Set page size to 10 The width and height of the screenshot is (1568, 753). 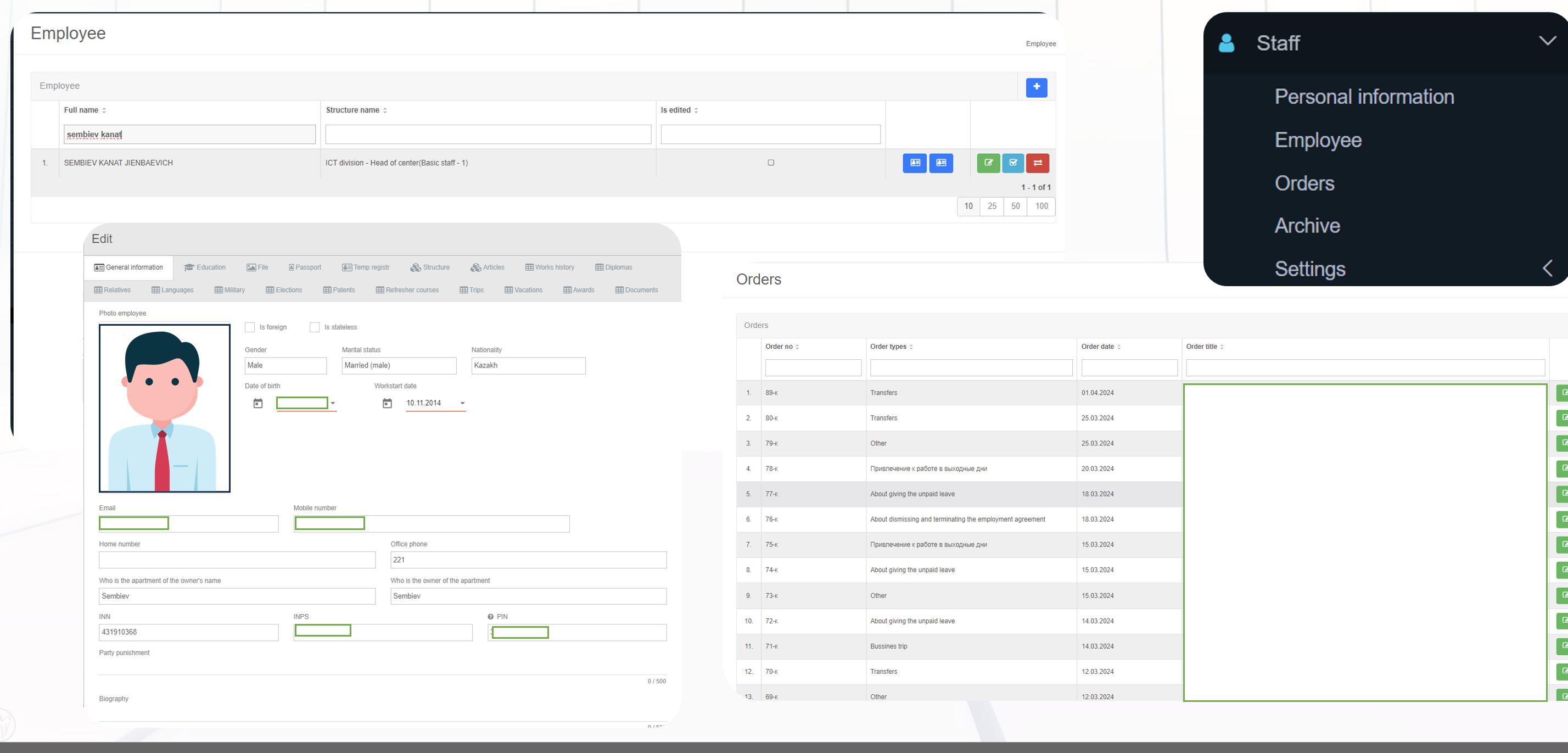tap(968, 207)
